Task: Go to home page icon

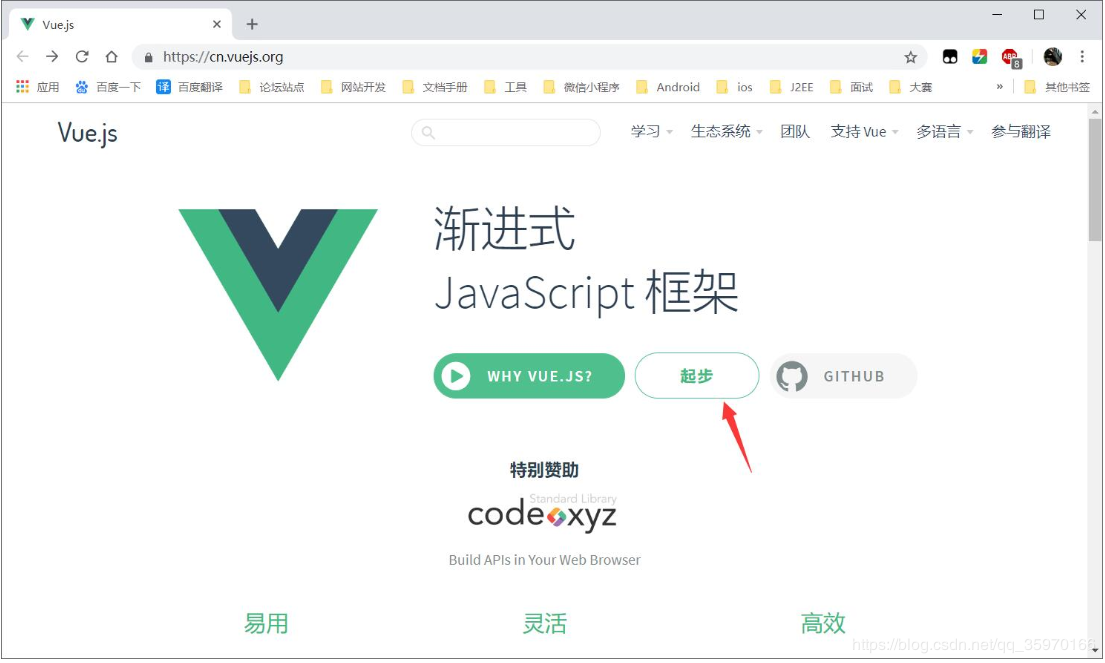Action: tap(111, 56)
